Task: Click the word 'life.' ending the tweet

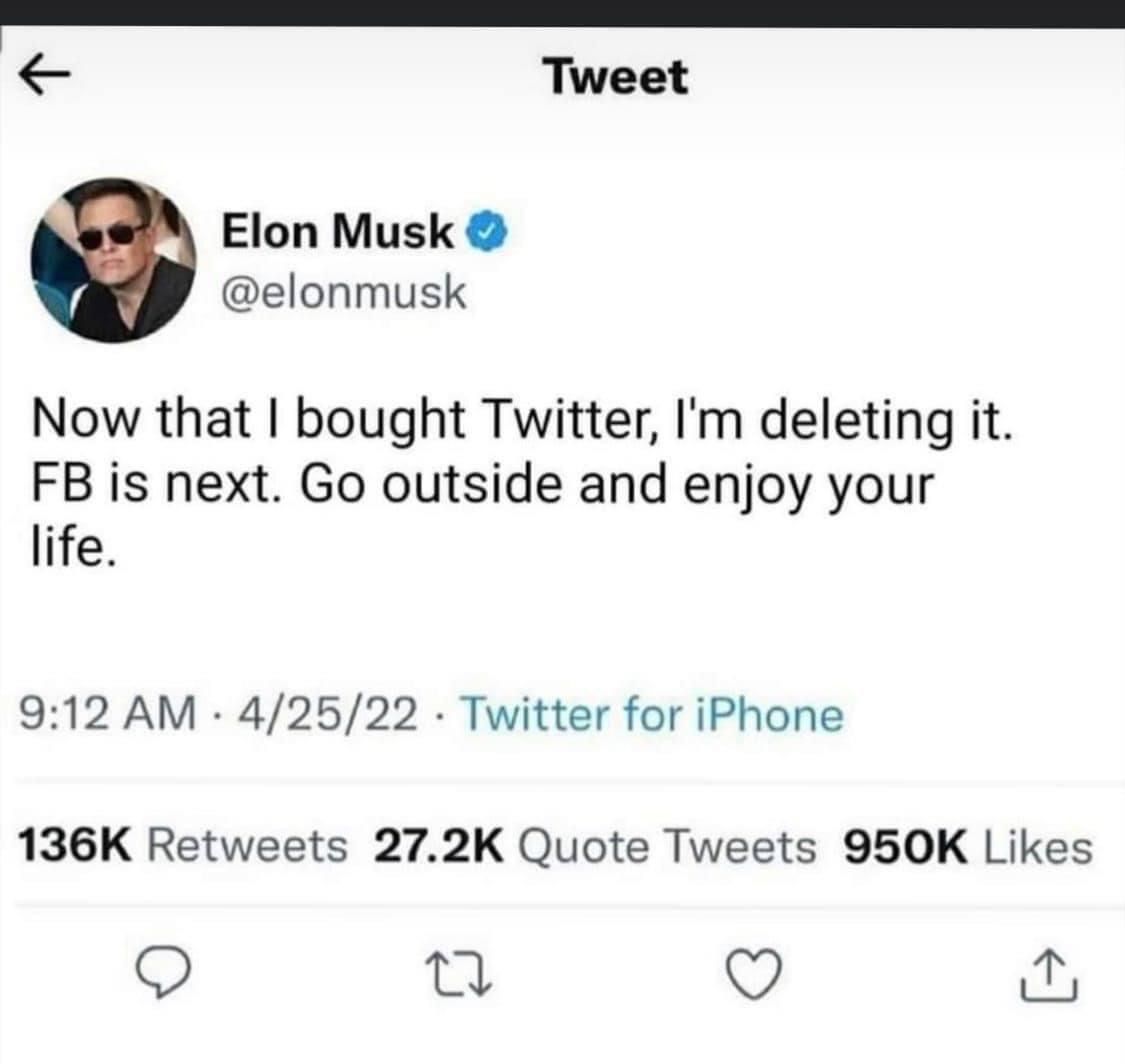Action: tap(76, 551)
